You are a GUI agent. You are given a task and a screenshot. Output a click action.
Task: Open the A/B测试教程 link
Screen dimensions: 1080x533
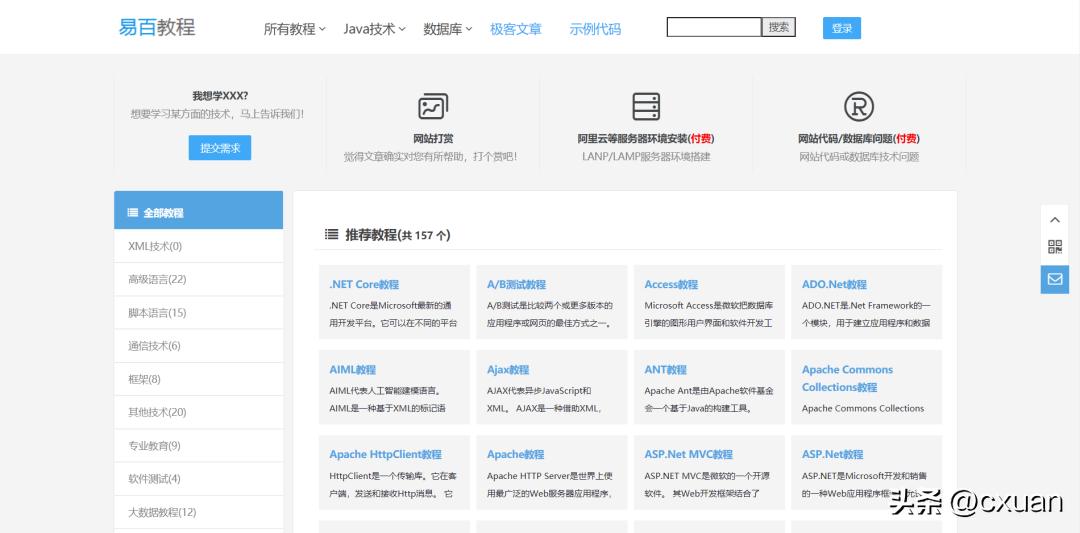pos(516,284)
